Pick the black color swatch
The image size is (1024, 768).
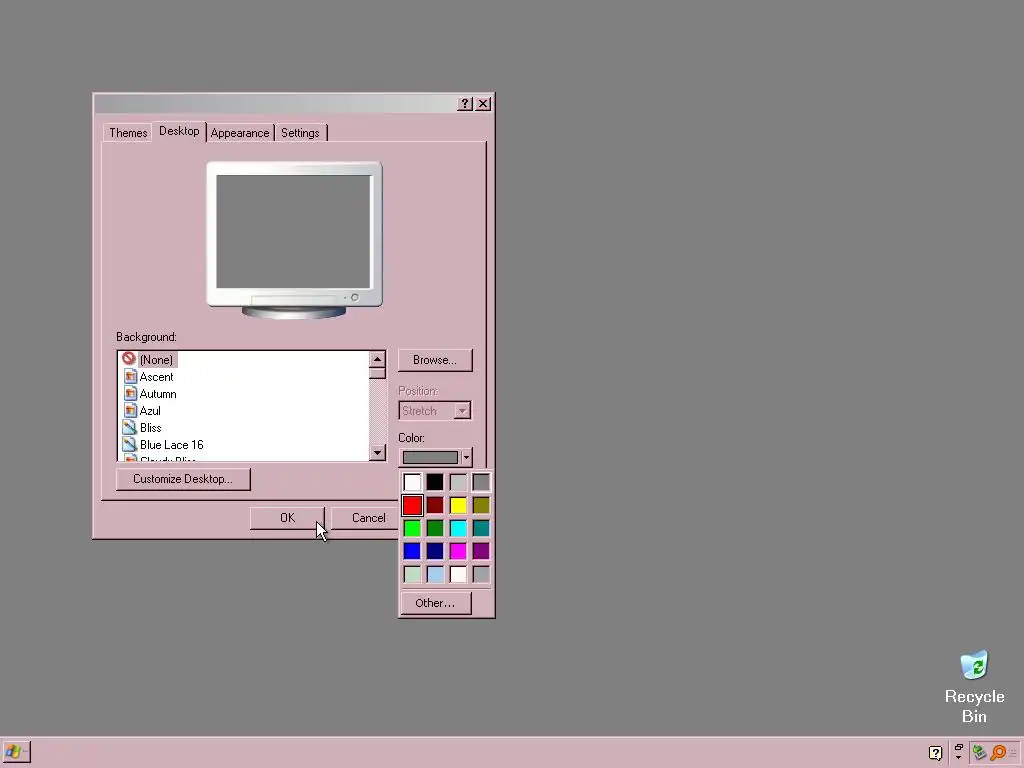tap(435, 483)
